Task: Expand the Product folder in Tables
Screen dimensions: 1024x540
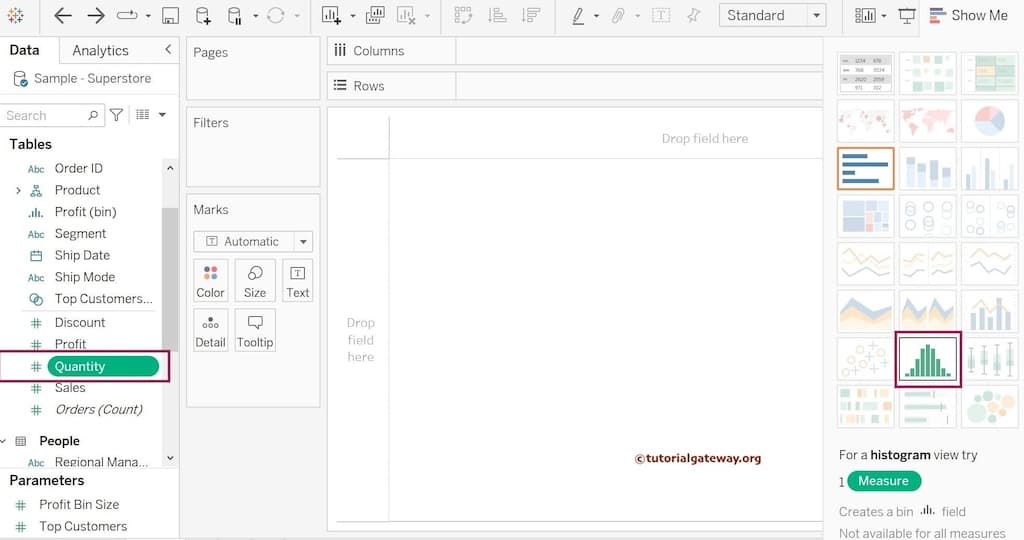Action: coord(18,190)
